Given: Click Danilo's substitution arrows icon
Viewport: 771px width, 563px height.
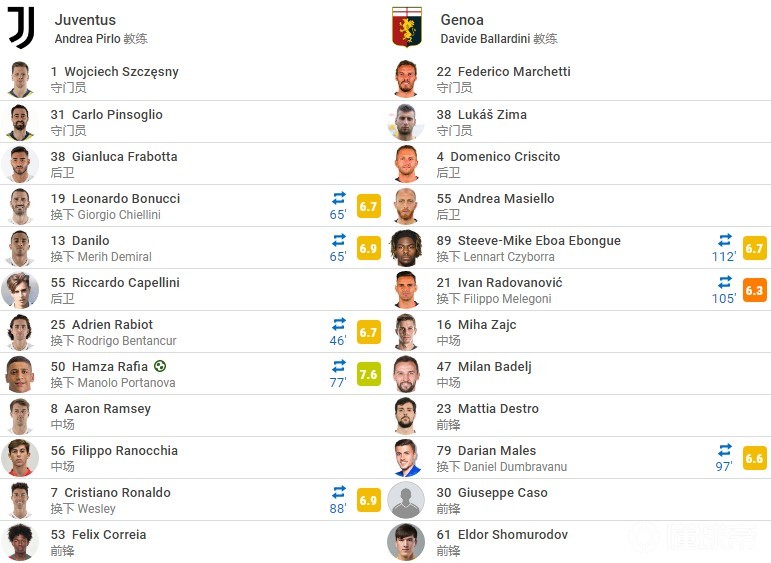Looking at the screenshot, I should (x=339, y=240).
